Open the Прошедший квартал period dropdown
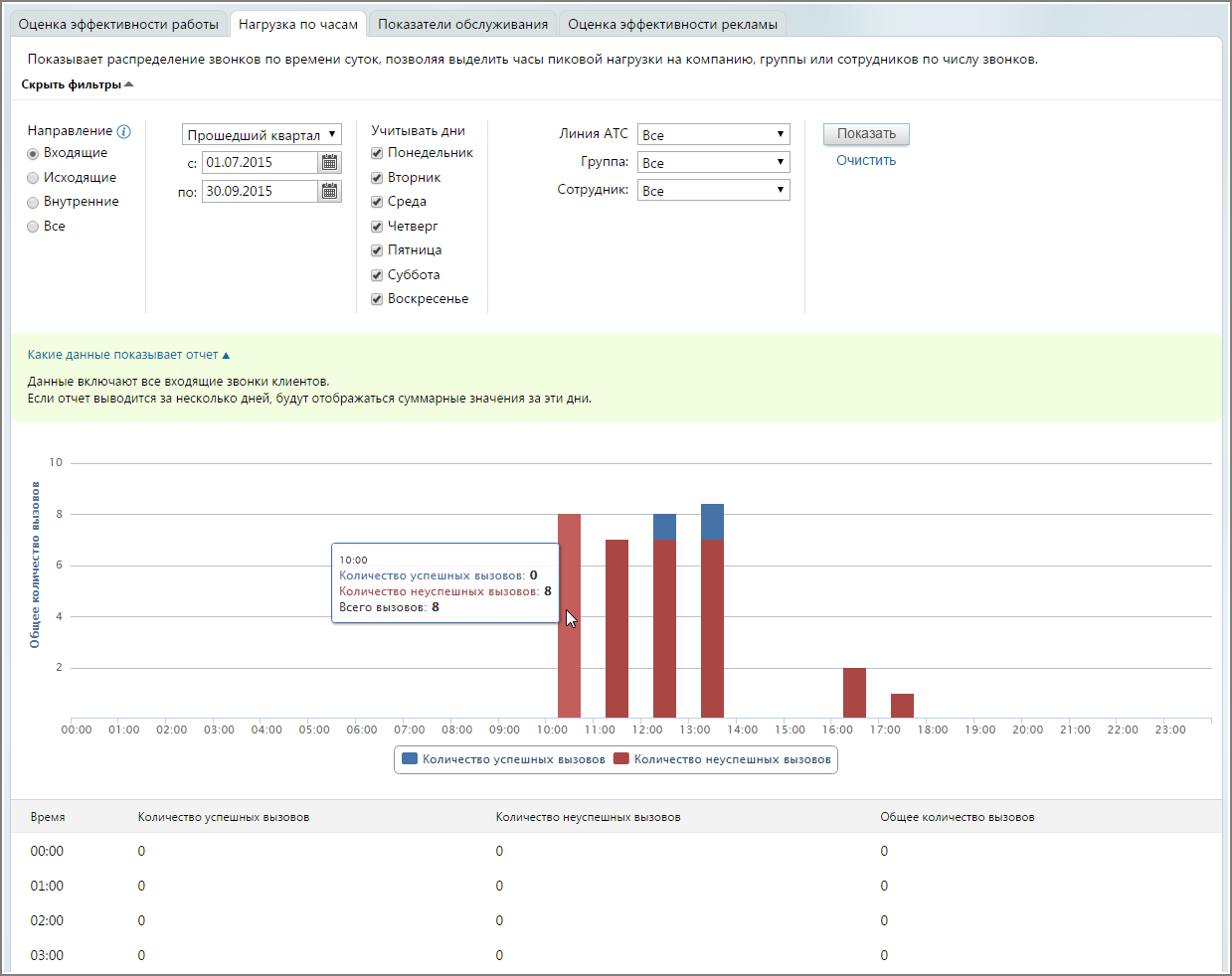 [262, 134]
